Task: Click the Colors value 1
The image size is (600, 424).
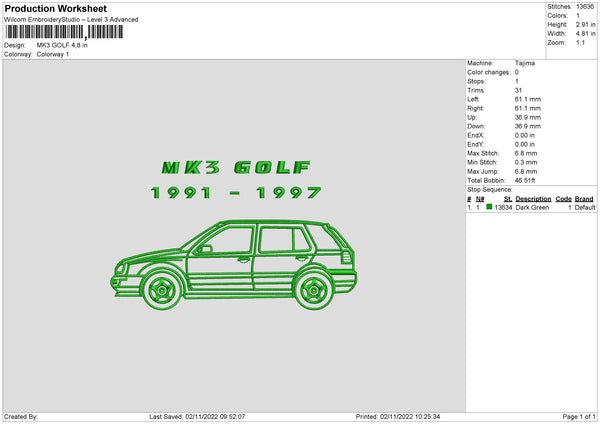Action: coord(578,16)
